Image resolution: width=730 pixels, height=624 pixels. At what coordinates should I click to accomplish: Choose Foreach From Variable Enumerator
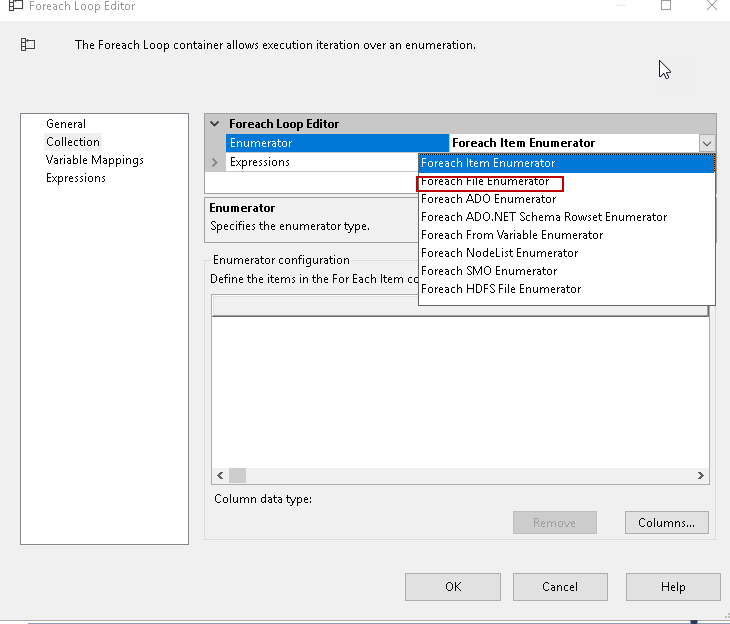(512, 235)
